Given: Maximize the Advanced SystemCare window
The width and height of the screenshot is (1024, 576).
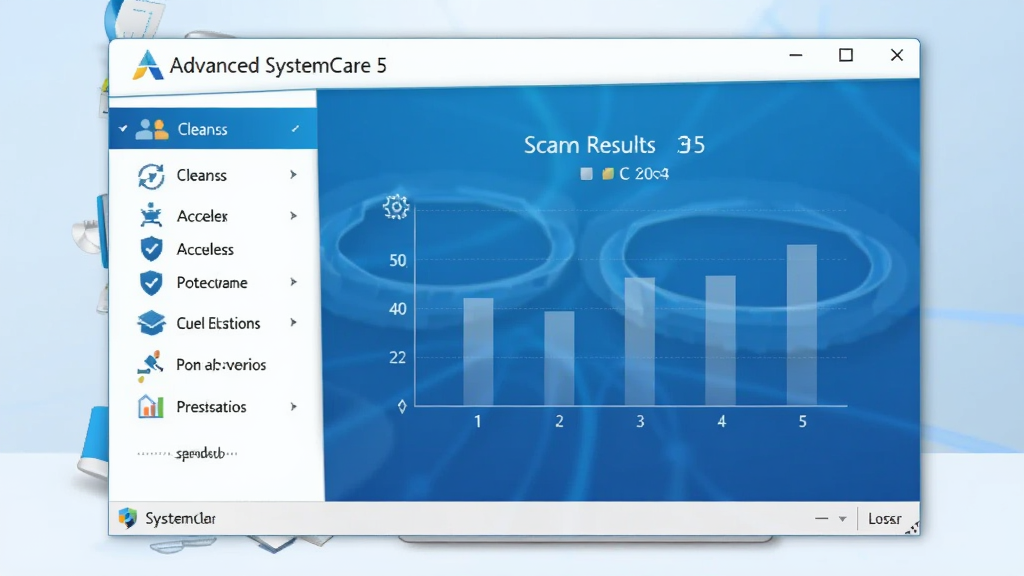Looking at the screenshot, I should [x=846, y=56].
